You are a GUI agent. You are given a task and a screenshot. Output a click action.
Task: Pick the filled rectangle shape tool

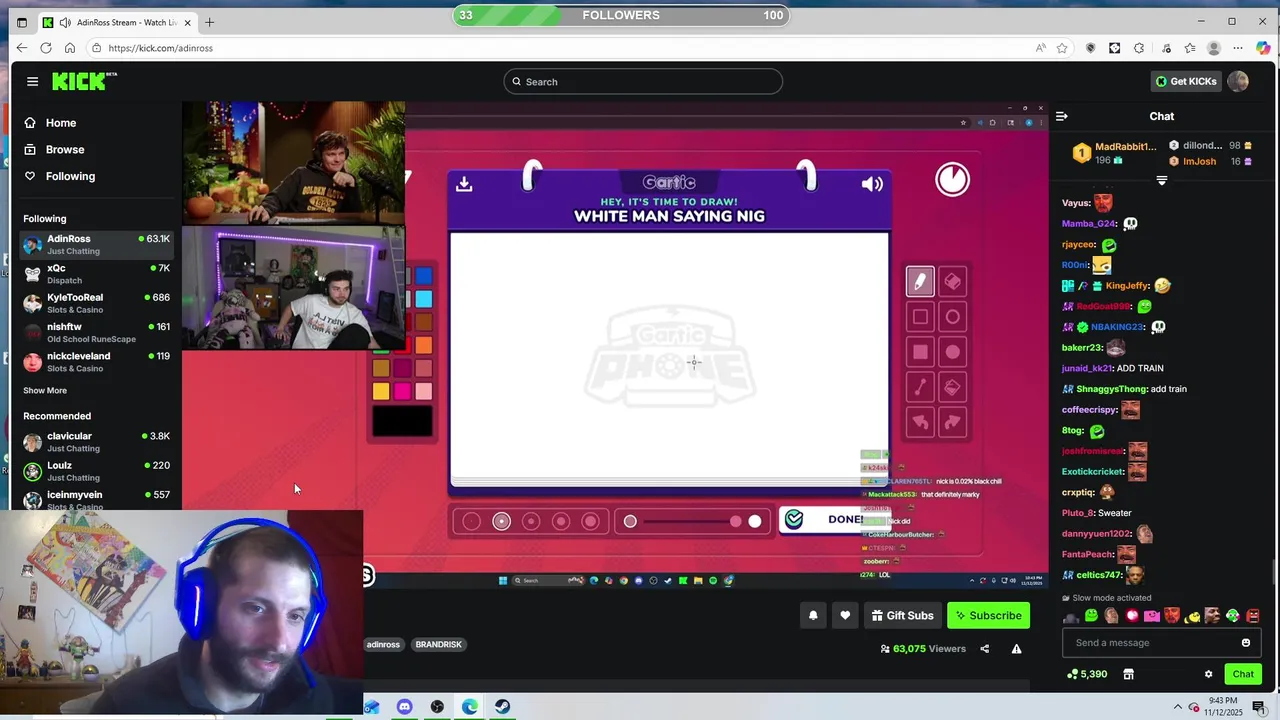click(x=920, y=352)
